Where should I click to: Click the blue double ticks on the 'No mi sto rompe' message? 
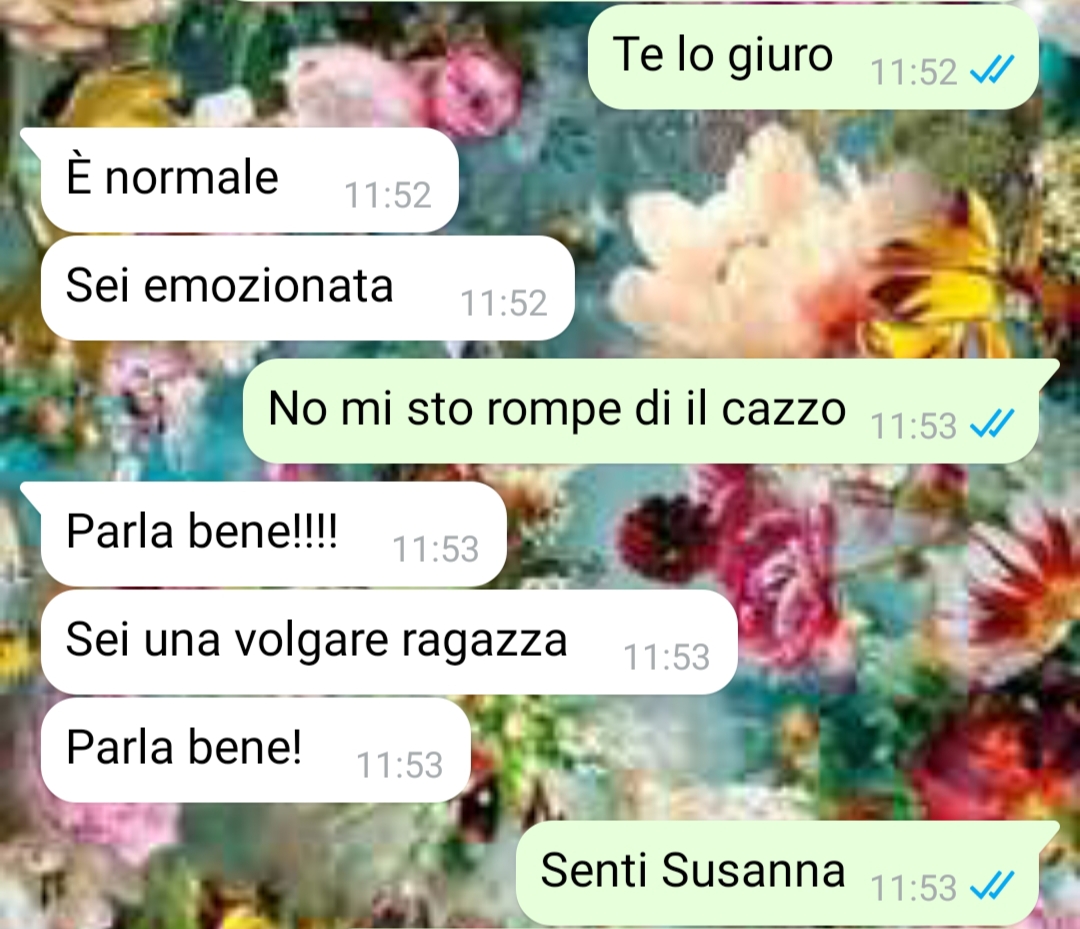click(x=992, y=424)
